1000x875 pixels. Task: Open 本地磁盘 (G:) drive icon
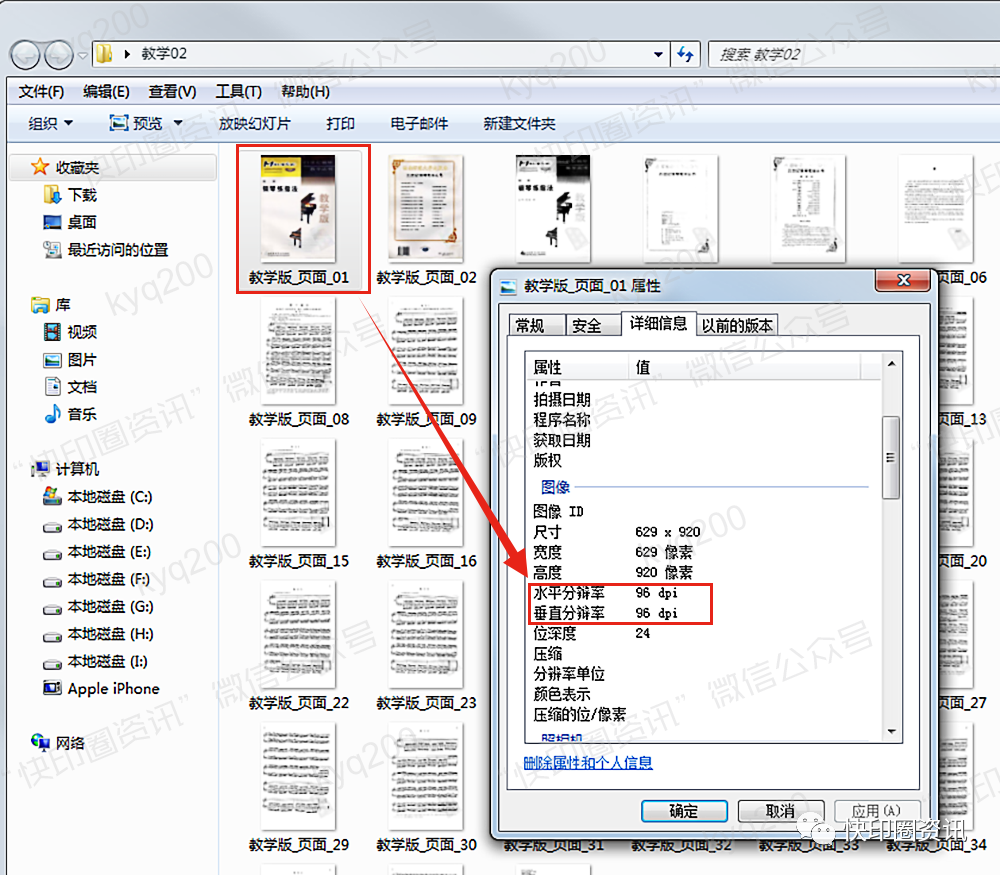click(x=52, y=609)
